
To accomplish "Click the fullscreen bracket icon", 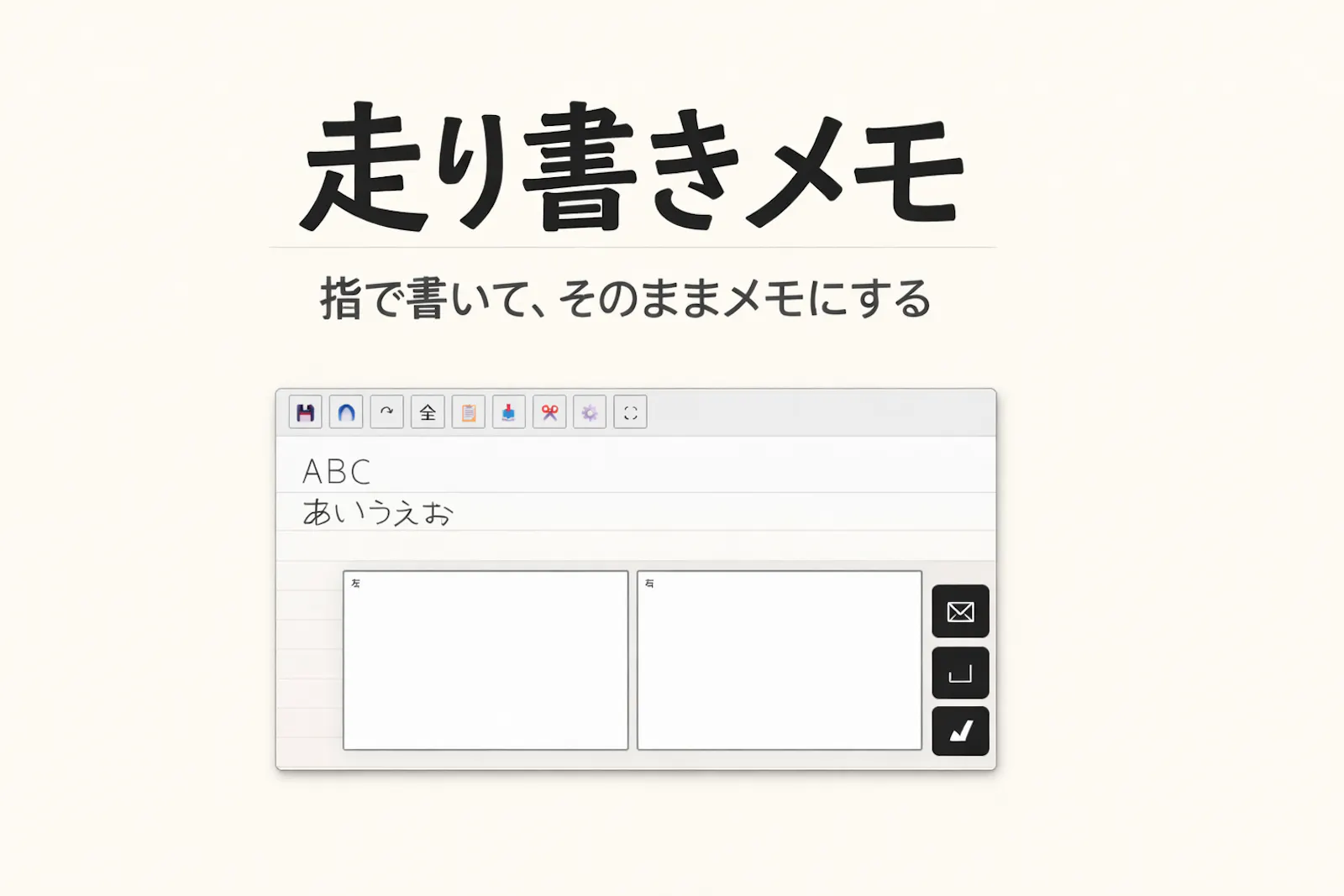I will point(630,412).
